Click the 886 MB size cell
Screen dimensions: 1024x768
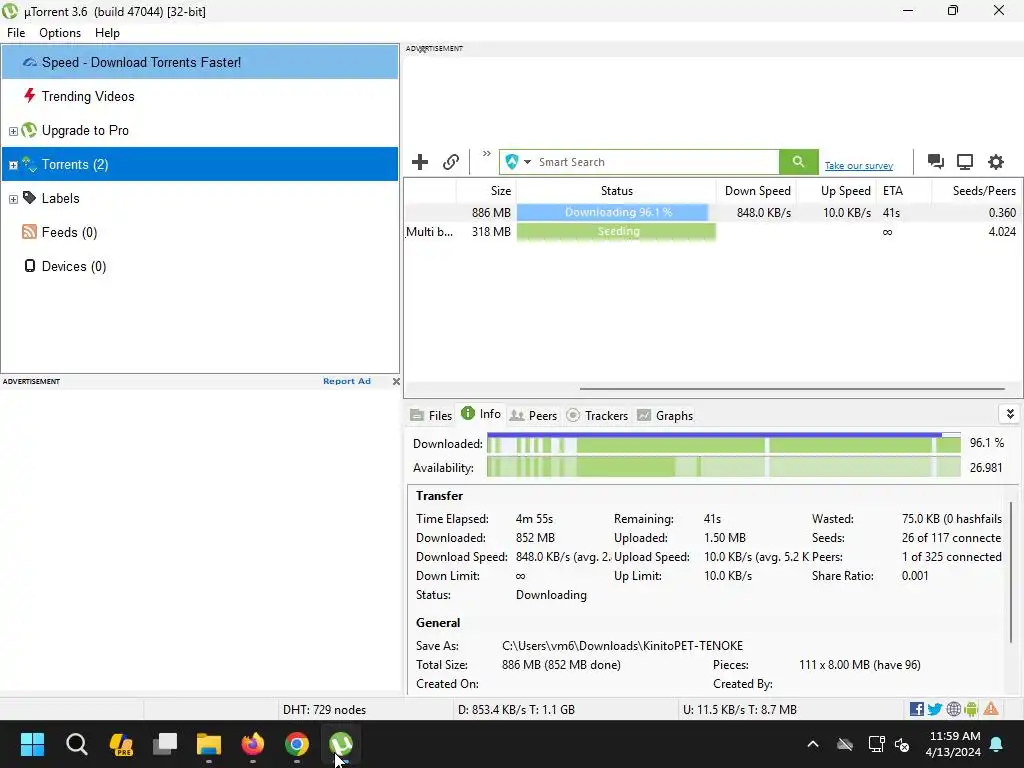[x=491, y=213]
